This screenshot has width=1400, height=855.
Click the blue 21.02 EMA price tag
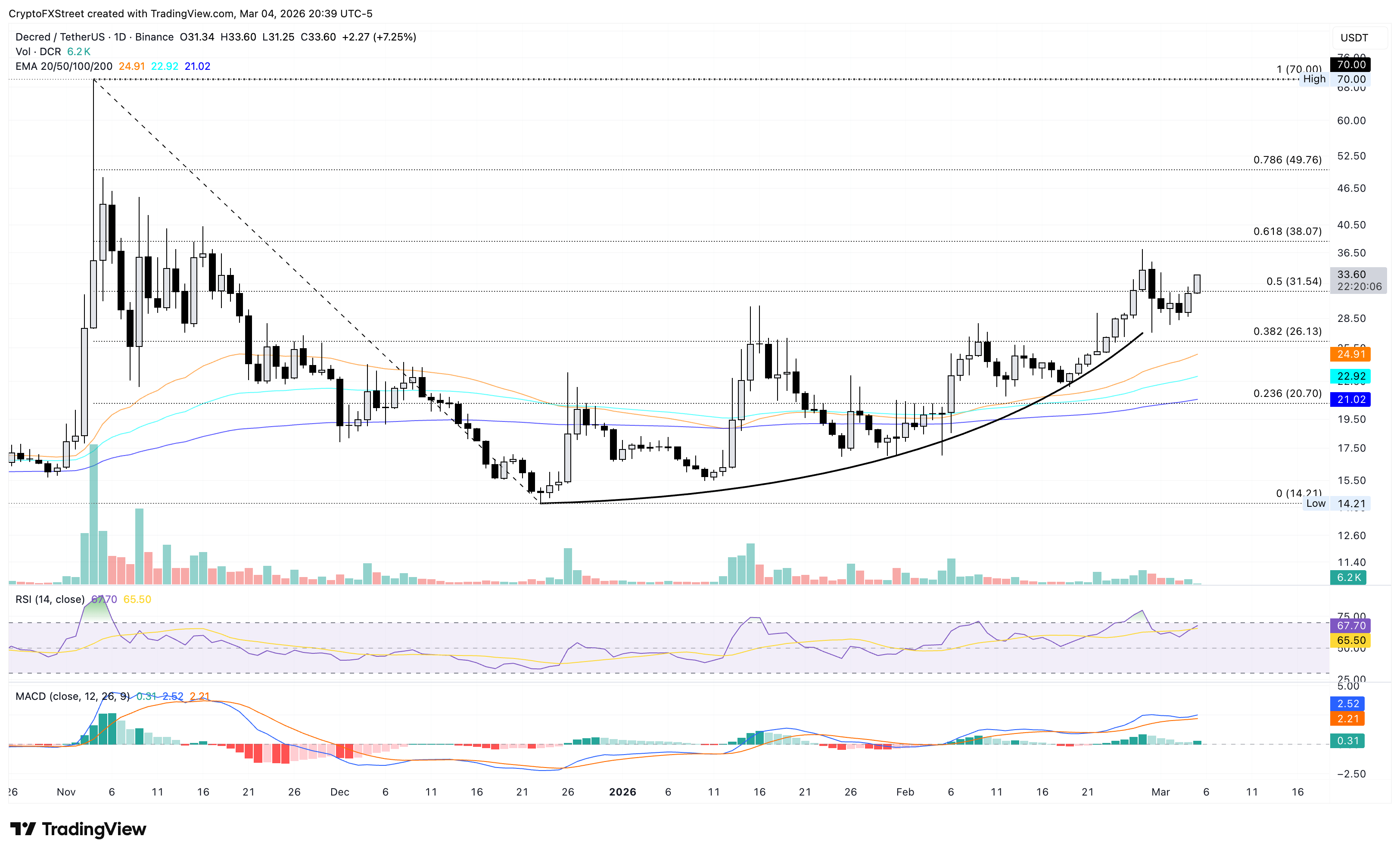pos(1350,399)
